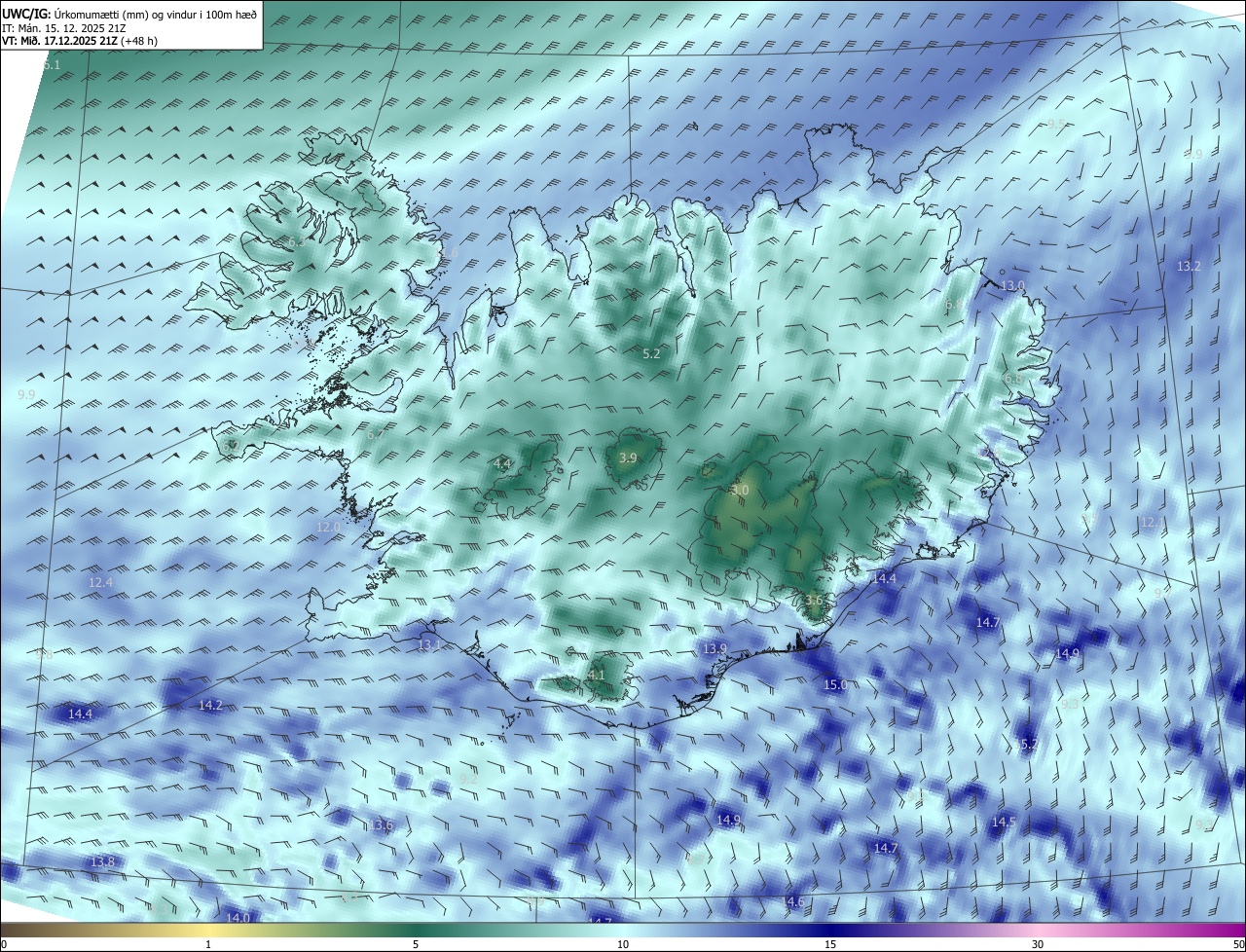Click the "12.4" value label

101,582
